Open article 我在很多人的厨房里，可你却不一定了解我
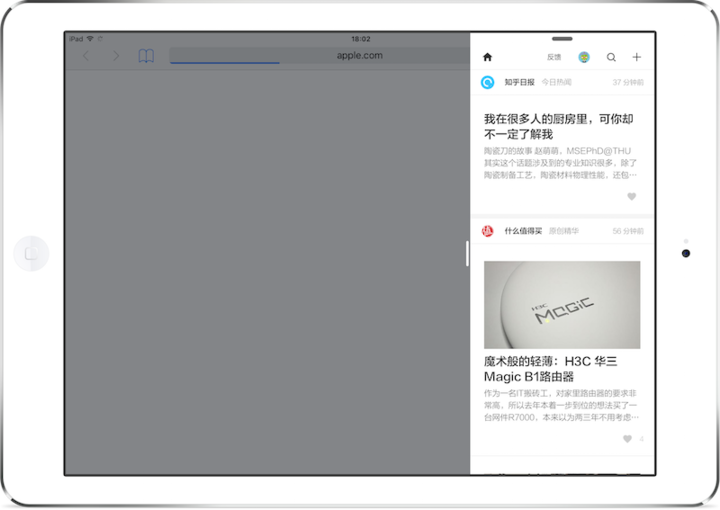Viewport: 720px width, 510px height. point(558,126)
